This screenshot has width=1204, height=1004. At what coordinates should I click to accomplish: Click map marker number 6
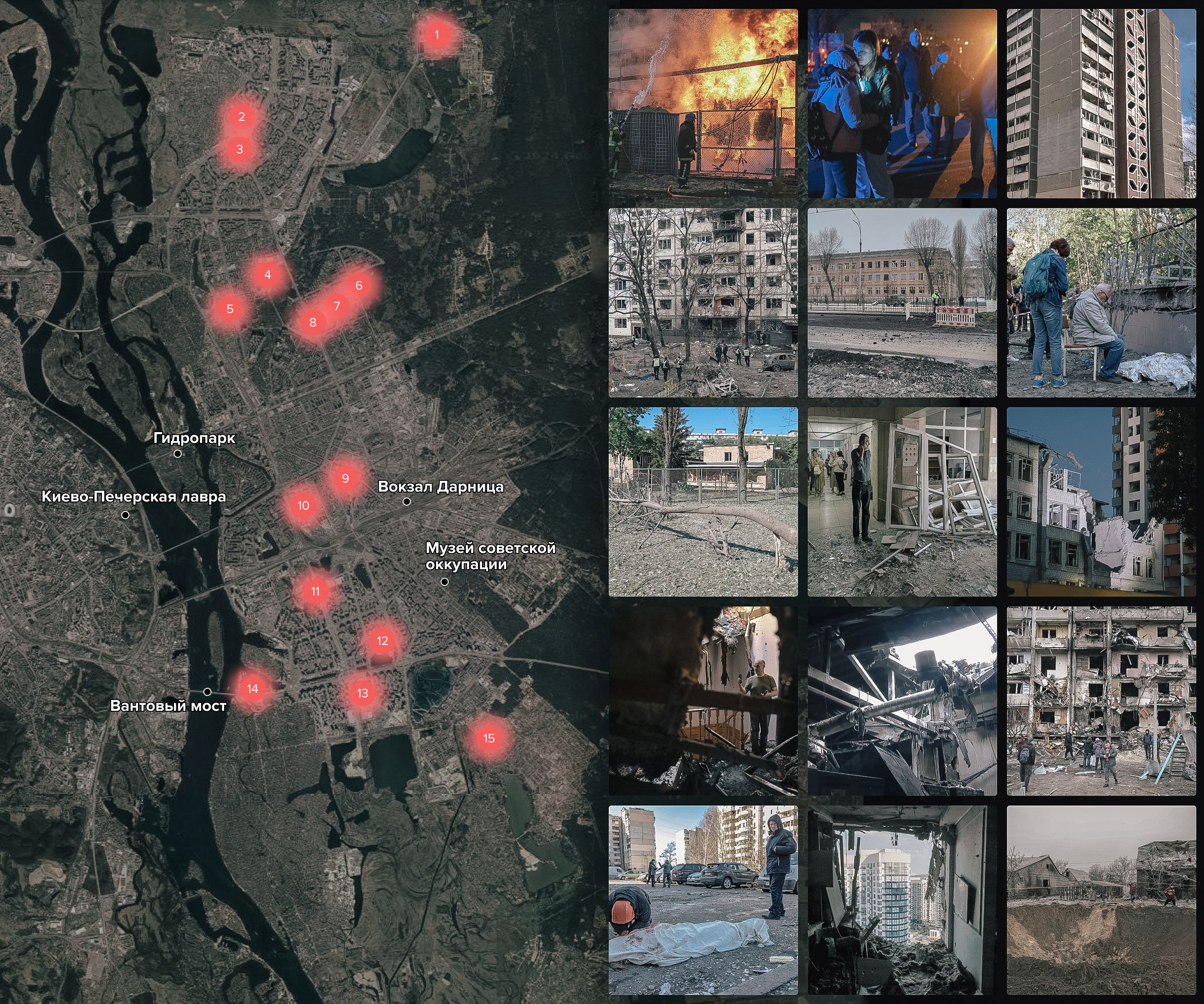[359, 286]
